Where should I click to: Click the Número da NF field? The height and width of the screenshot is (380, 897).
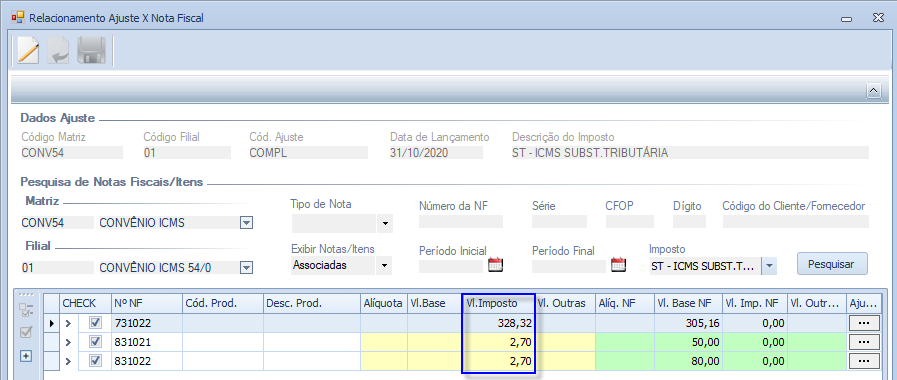(x=461, y=221)
